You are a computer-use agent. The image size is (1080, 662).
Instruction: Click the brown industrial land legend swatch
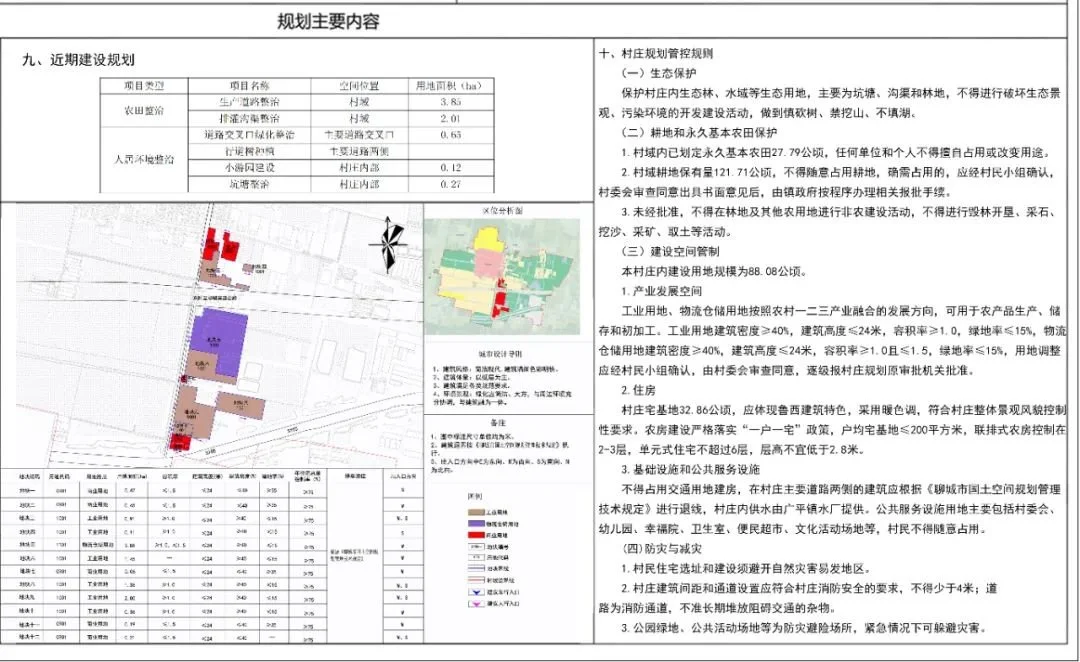pos(477,513)
